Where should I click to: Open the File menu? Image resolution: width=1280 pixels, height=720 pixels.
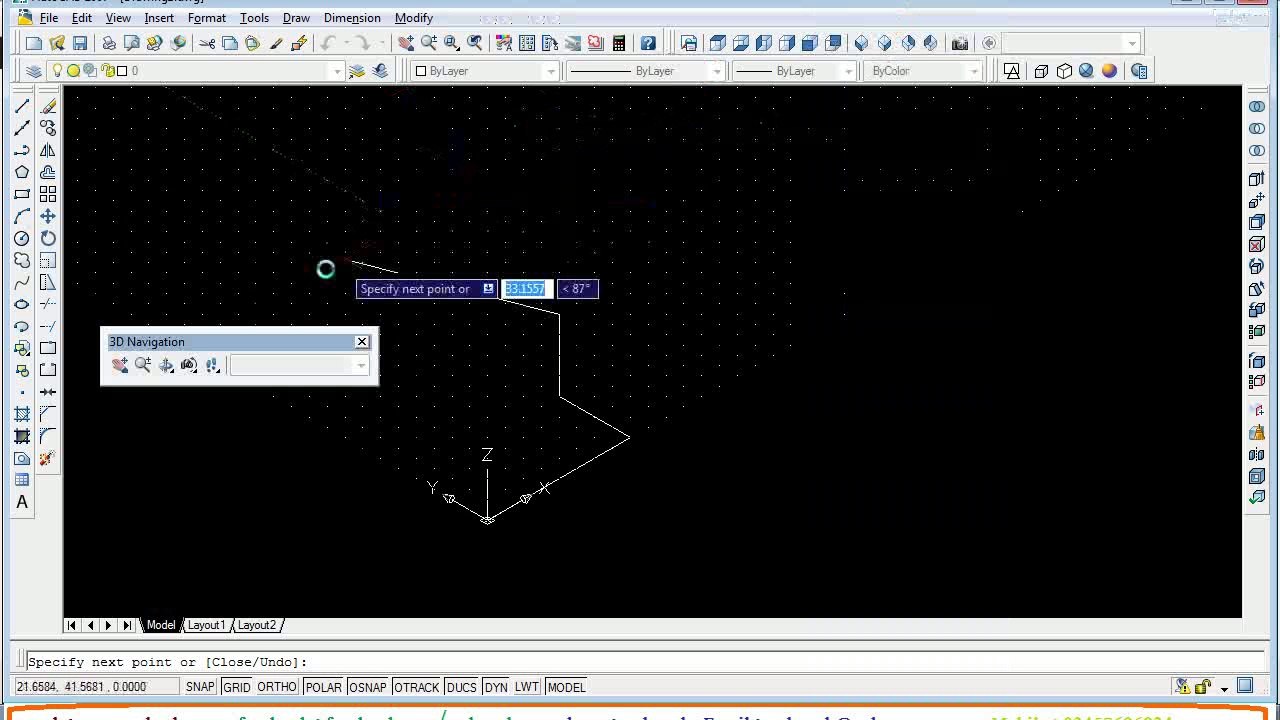(48, 18)
